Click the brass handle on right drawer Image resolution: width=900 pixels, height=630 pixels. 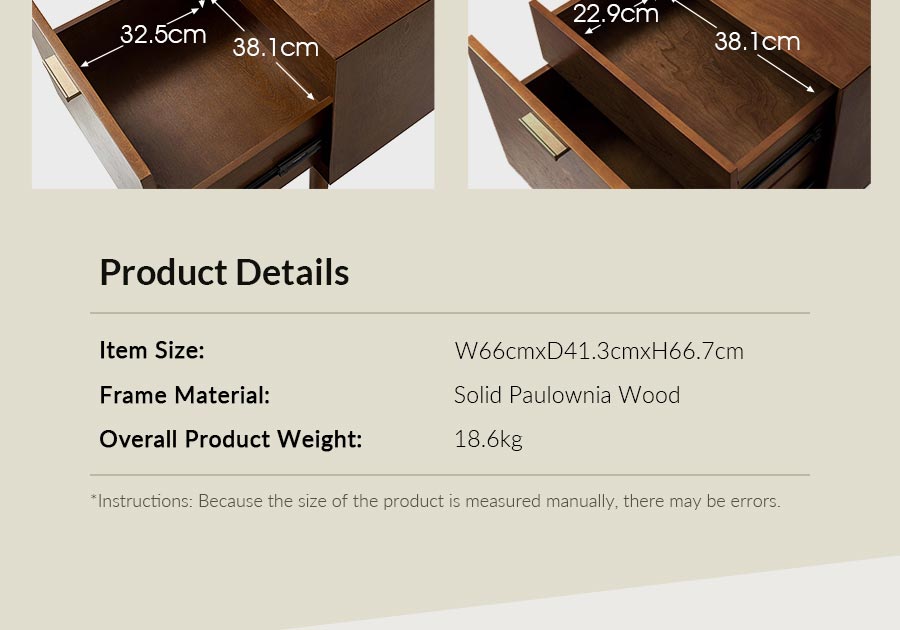coord(544,135)
